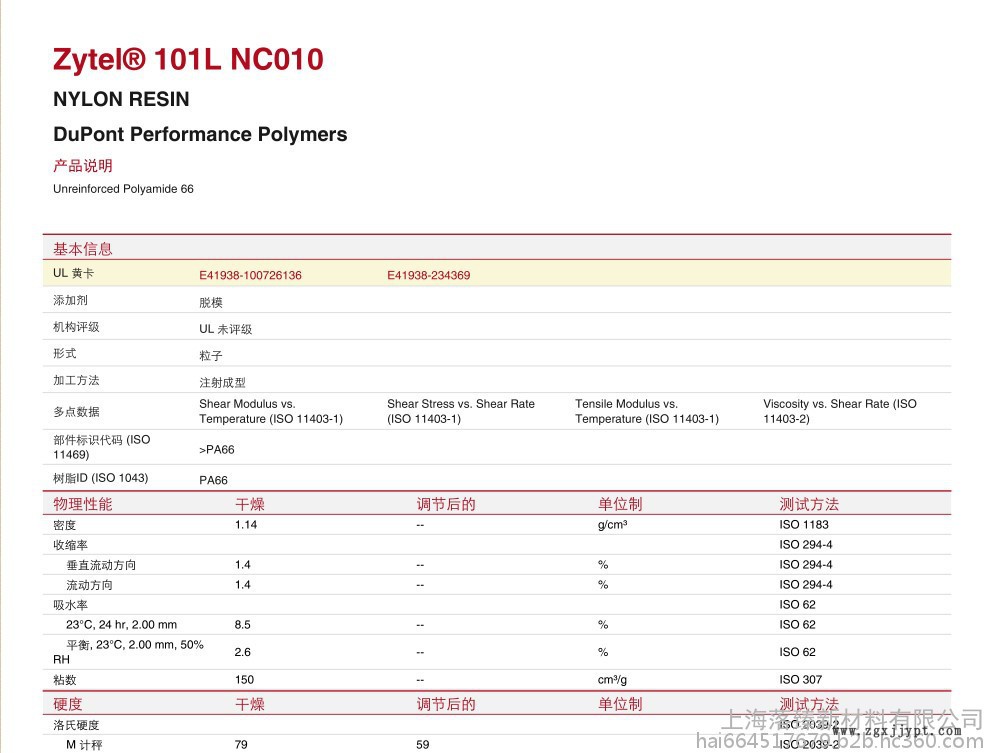Click the 收缩率 row label

pos(71,545)
